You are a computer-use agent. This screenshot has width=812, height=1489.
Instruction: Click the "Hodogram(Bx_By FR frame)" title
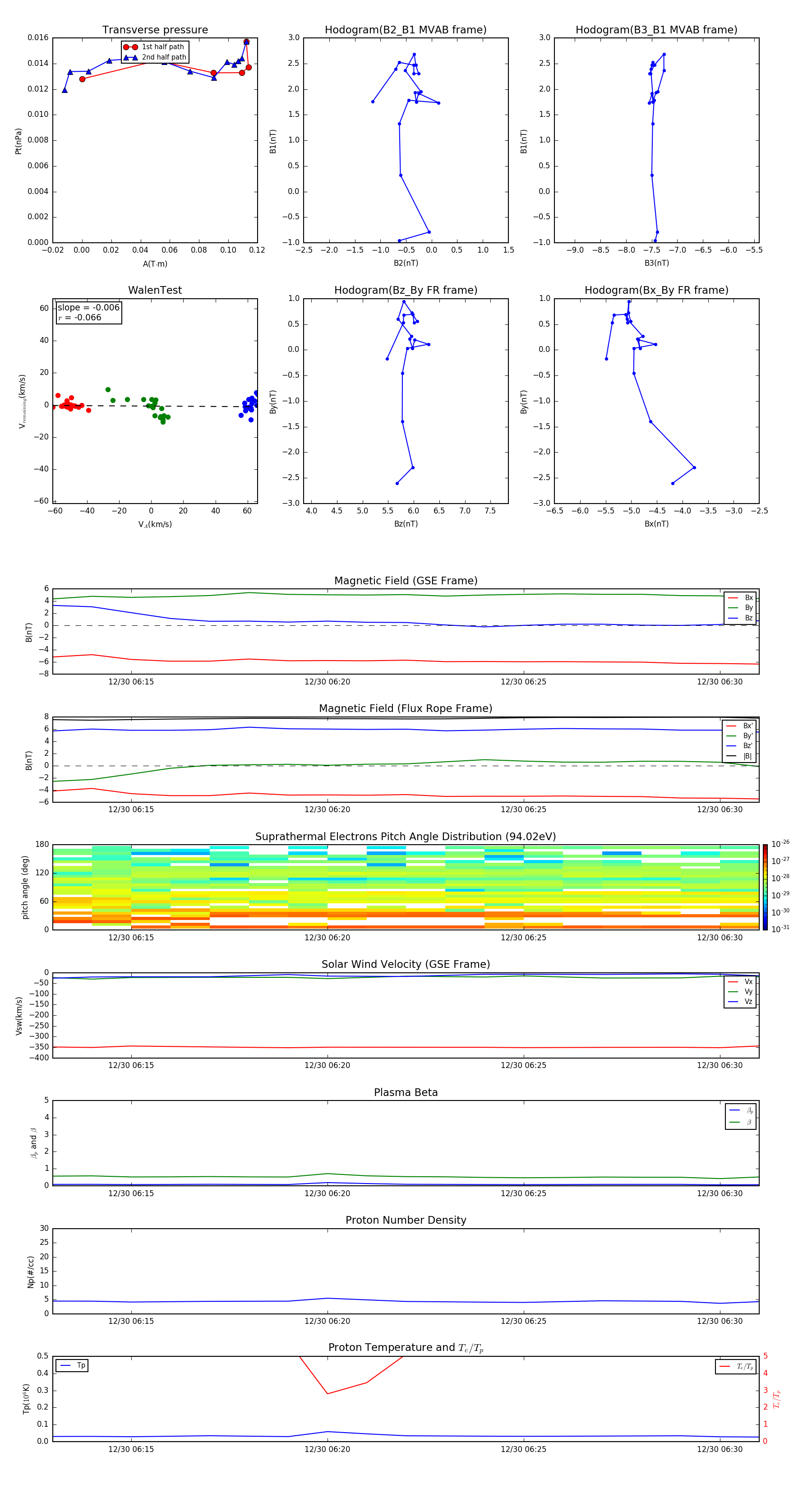656,290
